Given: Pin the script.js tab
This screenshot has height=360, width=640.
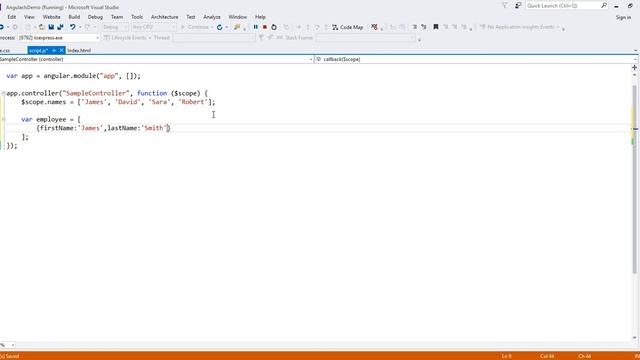Looking at the screenshot, I should pos(54,50).
